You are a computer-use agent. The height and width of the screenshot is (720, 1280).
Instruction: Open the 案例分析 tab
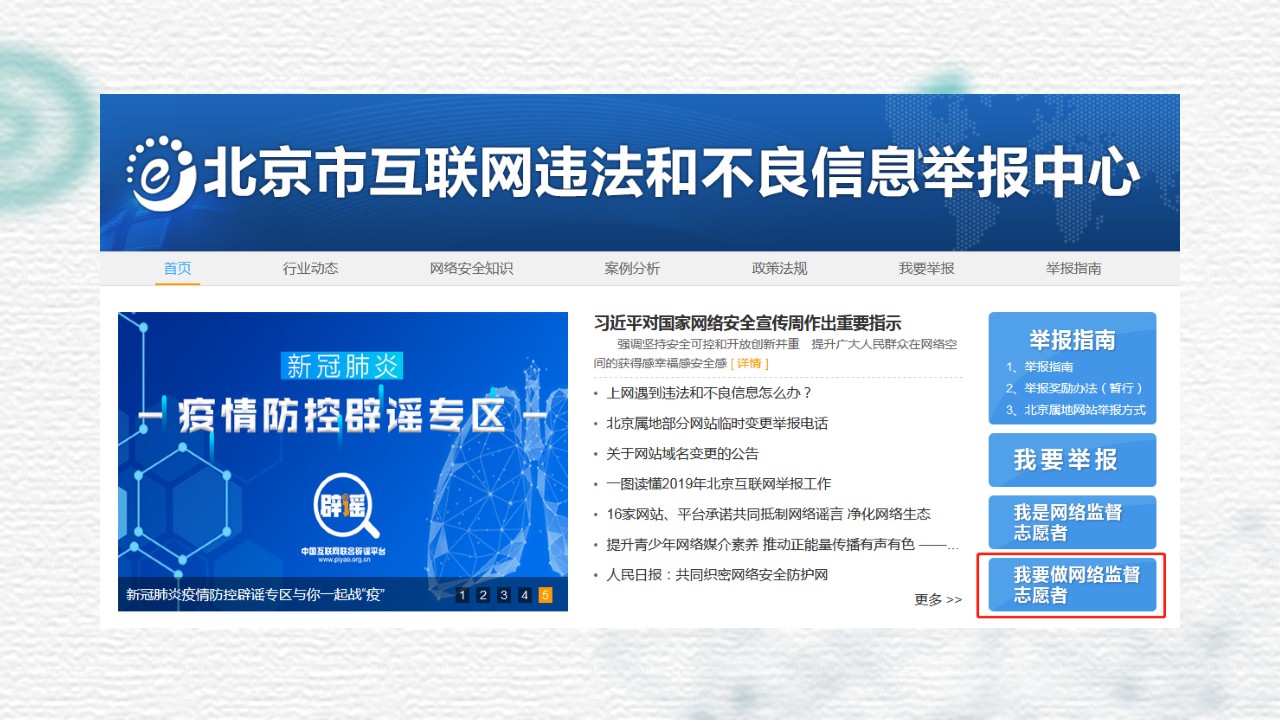click(632, 268)
